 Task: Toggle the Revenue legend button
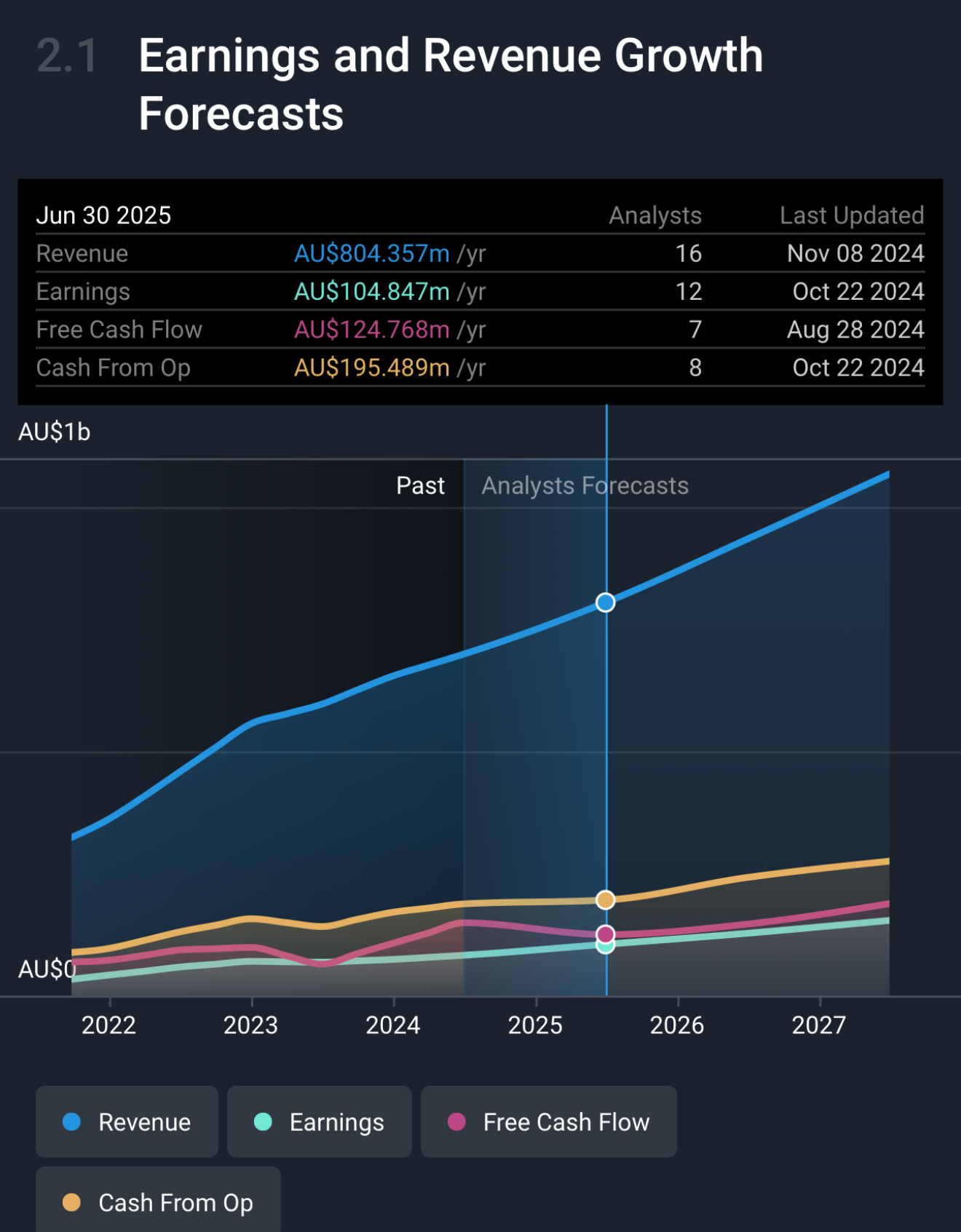click(x=127, y=1121)
